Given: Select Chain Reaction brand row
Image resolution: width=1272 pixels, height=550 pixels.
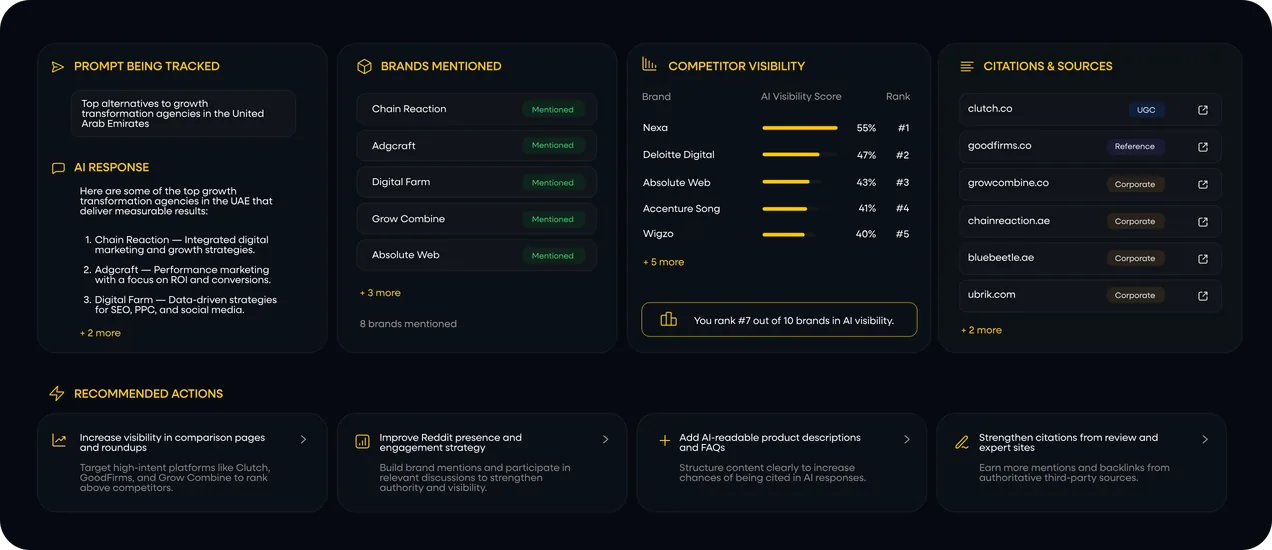Looking at the screenshot, I should (477, 109).
